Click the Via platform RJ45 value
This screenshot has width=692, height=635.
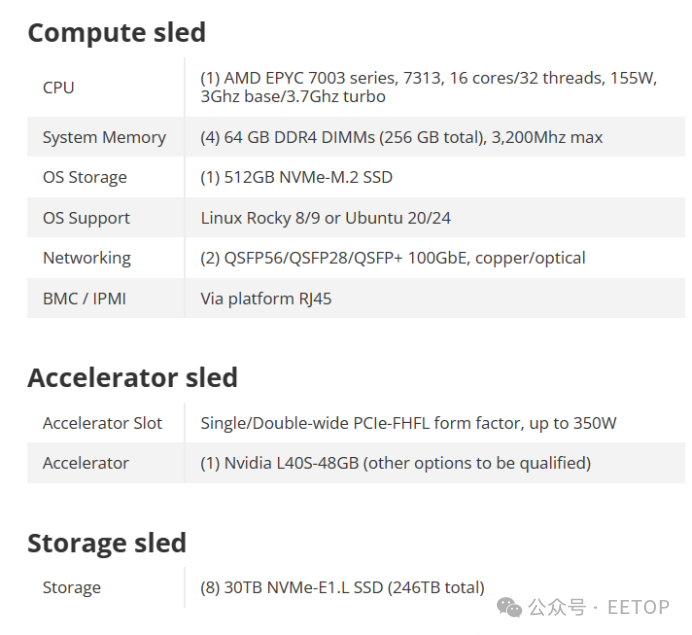point(266,299)
